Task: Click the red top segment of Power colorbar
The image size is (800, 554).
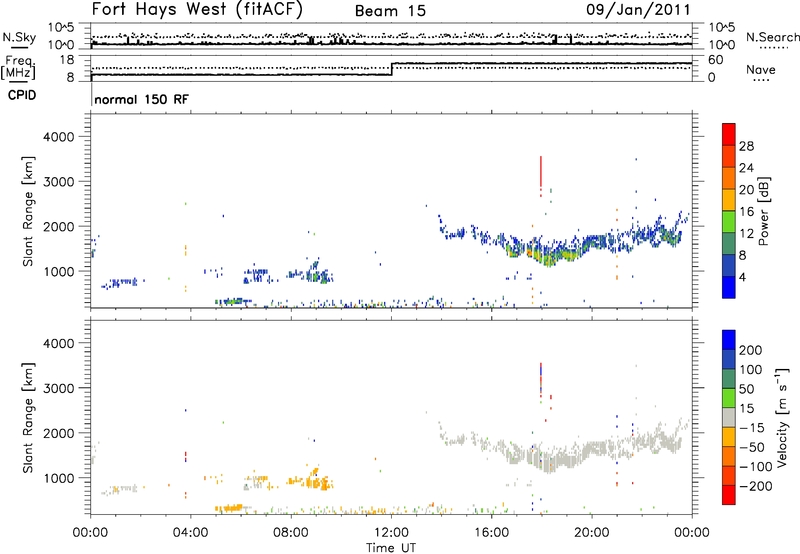Action: [x=729, y=134]
